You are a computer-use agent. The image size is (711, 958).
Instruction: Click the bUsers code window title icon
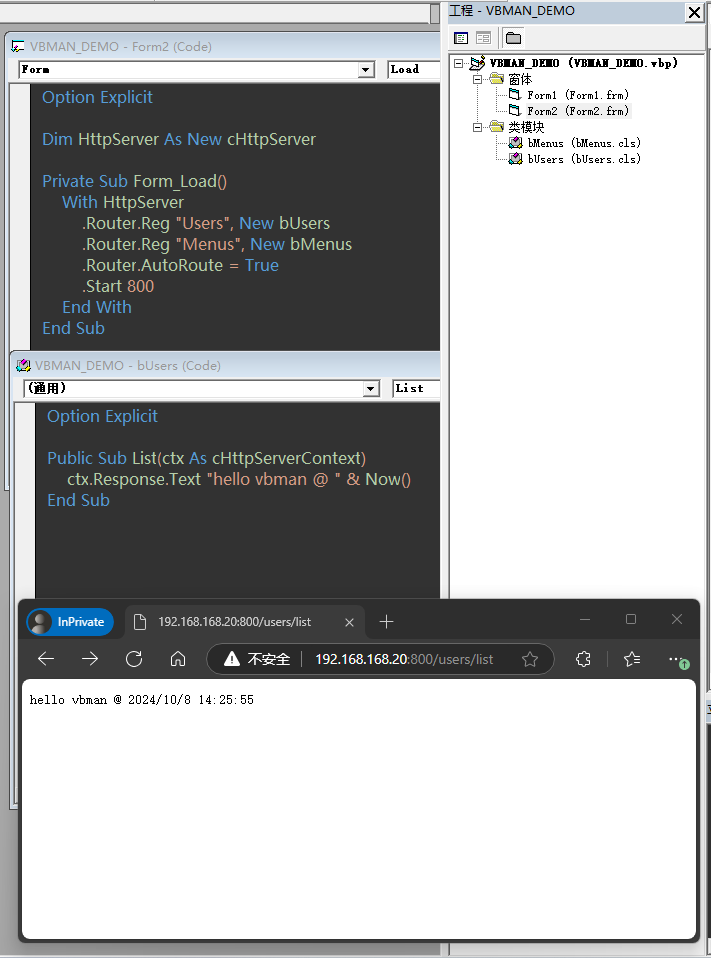23,365
